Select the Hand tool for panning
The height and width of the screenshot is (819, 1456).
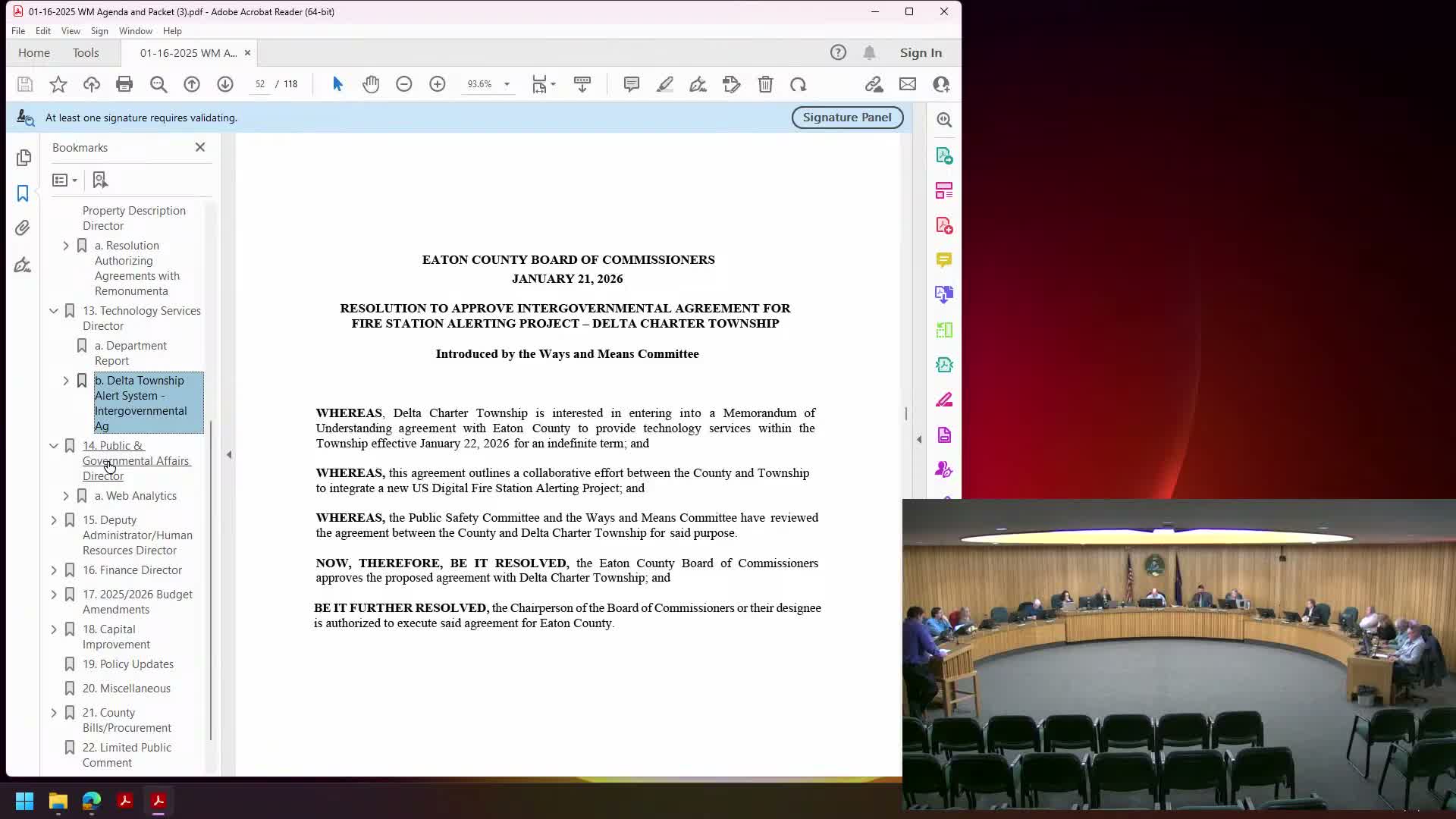point(371,84)
